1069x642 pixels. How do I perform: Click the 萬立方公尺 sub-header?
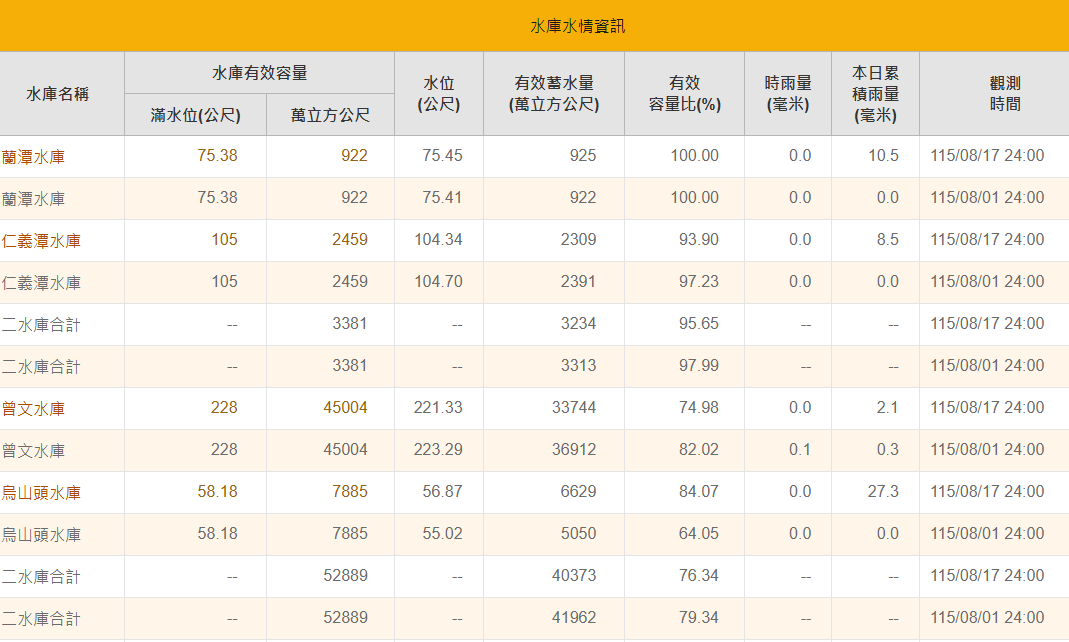(331, 115)
